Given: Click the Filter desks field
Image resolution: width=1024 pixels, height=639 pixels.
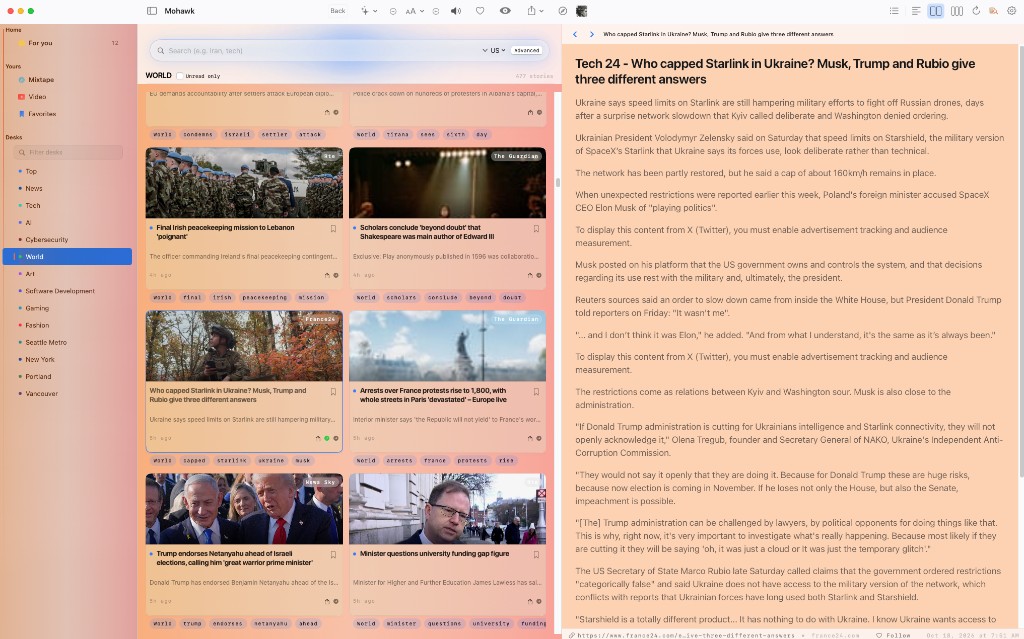Looking at the screenshot, I should click(68, 152).
